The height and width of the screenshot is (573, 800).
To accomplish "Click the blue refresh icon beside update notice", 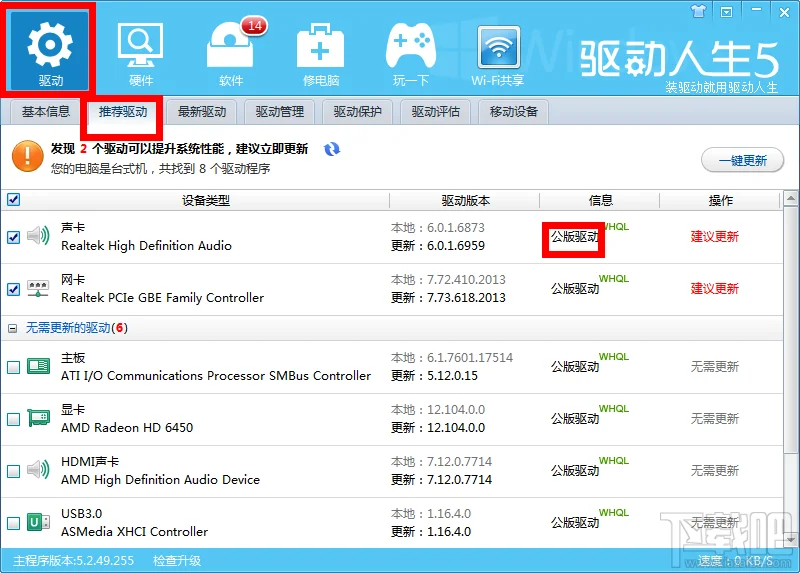I will [332, 150].
